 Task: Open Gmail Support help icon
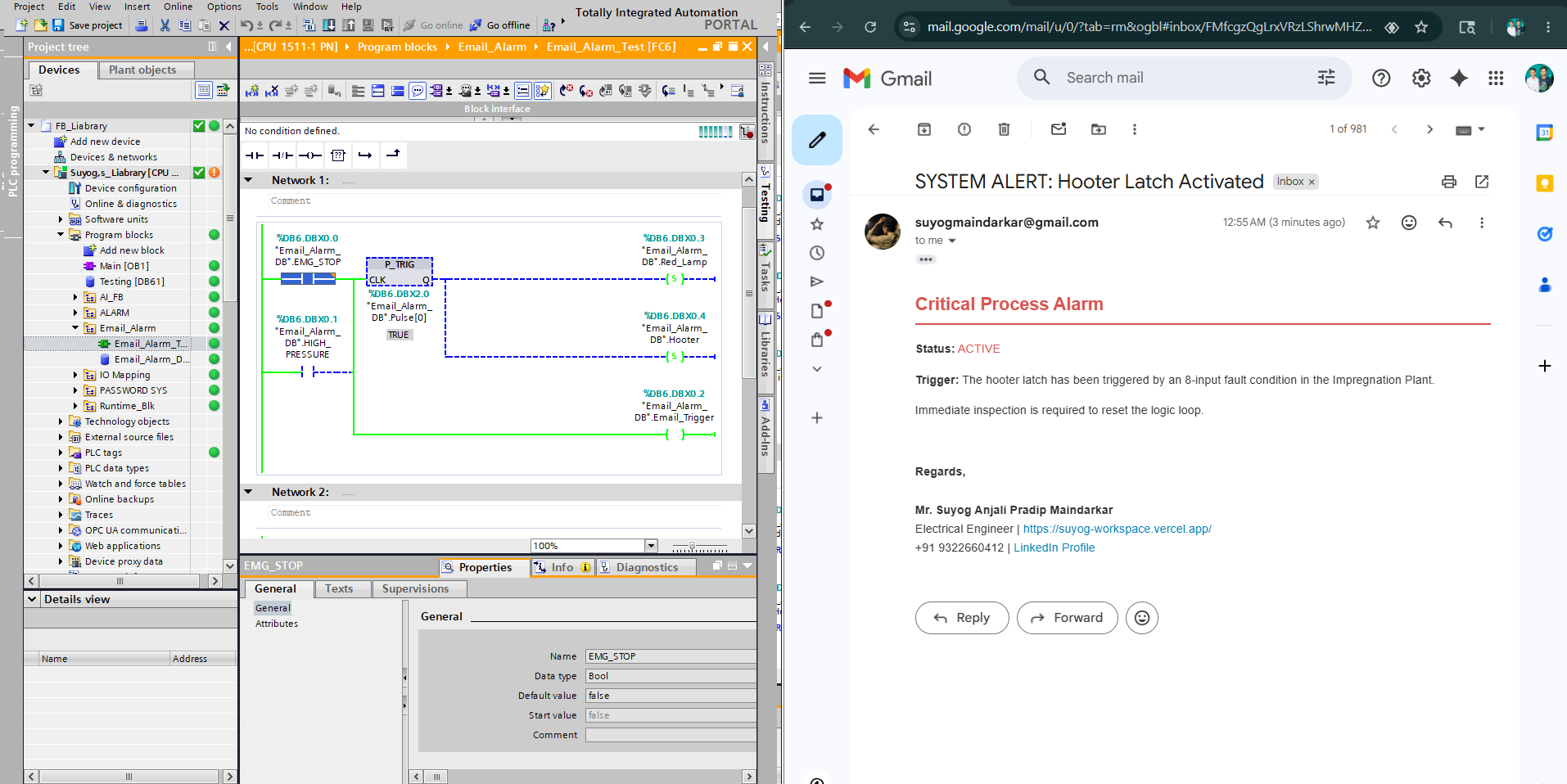1381,78
